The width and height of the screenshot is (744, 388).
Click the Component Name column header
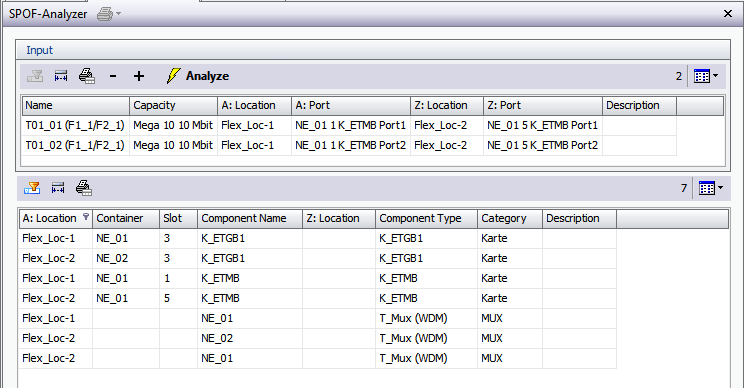click(250, 218)
